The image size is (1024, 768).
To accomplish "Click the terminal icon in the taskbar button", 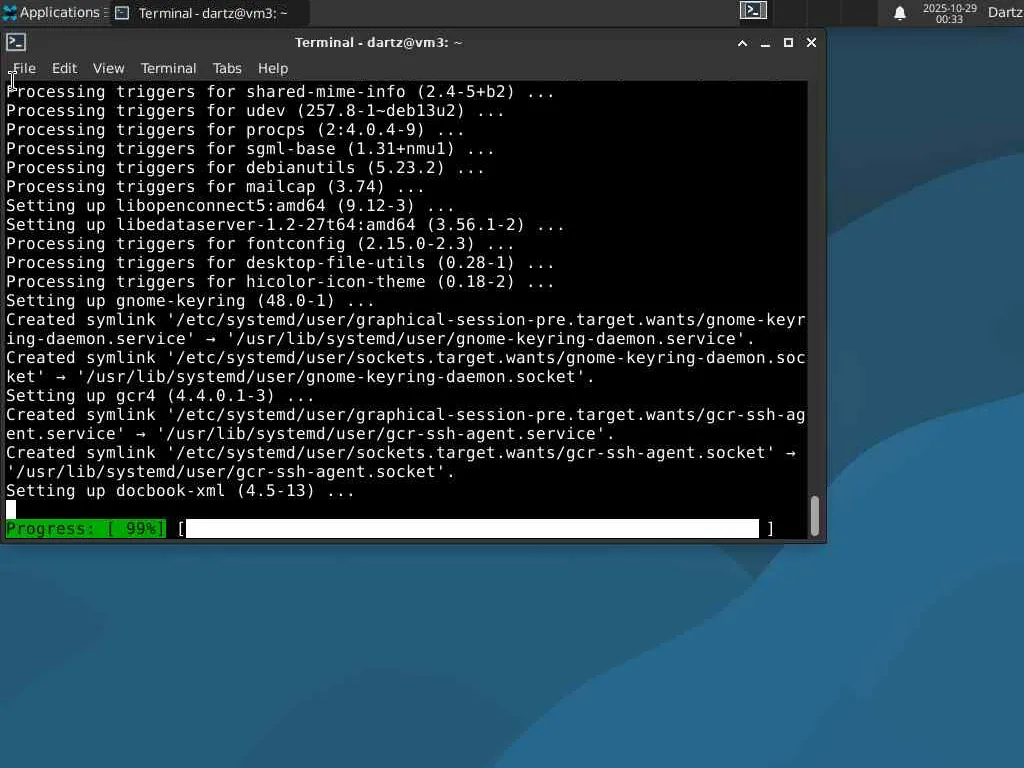I will click(122, 13).
